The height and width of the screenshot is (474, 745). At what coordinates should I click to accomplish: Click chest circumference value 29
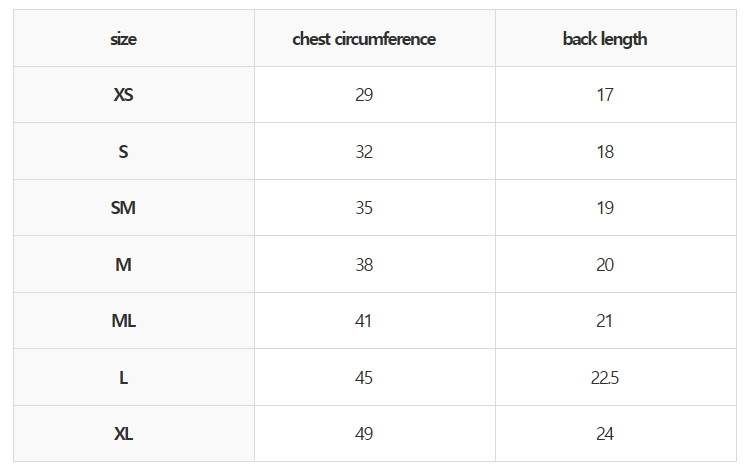[x=364, y=95]
